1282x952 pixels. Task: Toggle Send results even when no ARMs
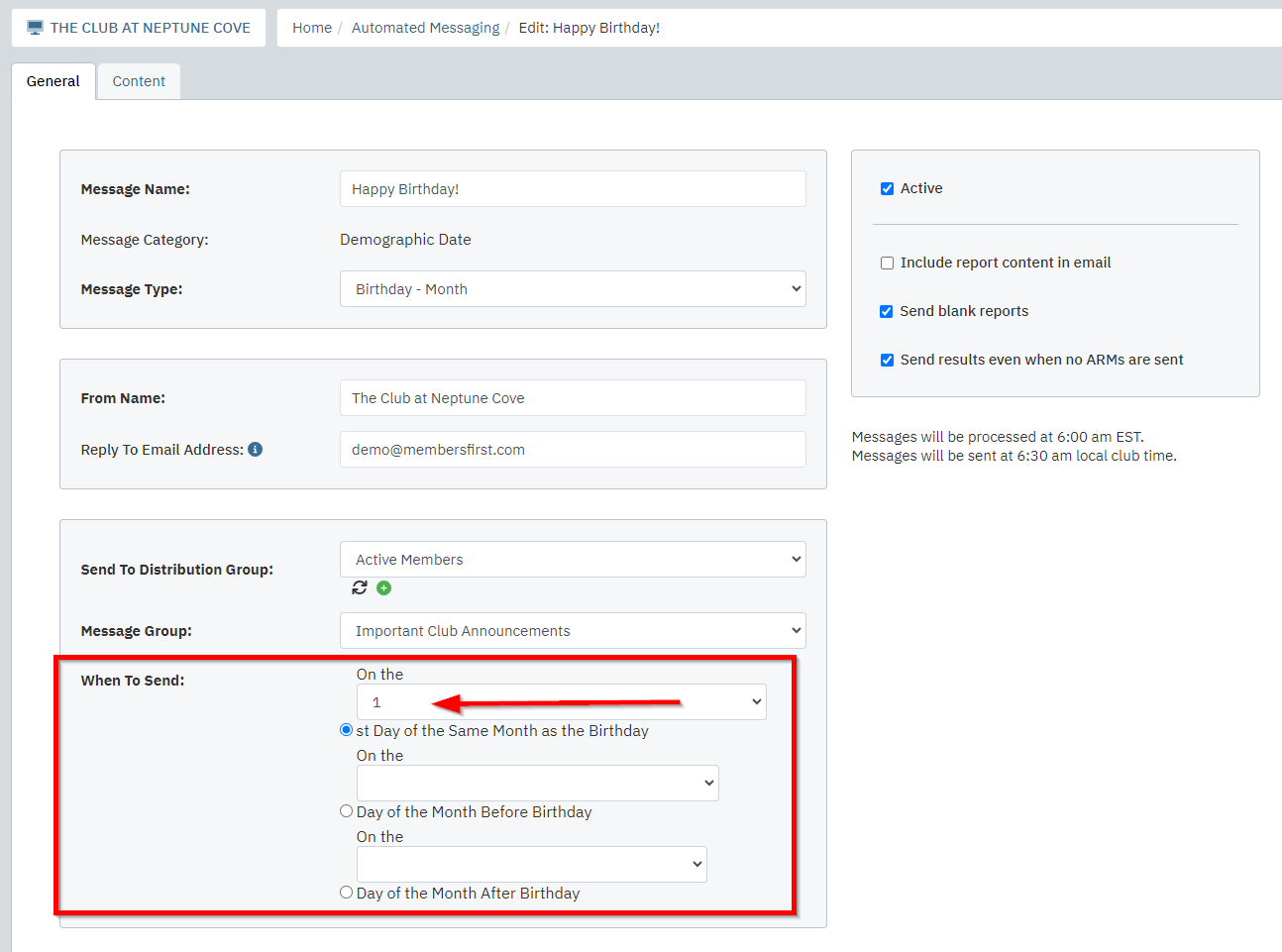tap(887, 360)
